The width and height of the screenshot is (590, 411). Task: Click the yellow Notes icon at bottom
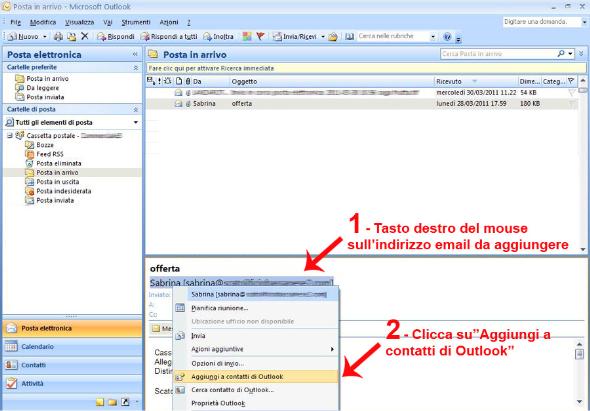(x=100, y=402)
